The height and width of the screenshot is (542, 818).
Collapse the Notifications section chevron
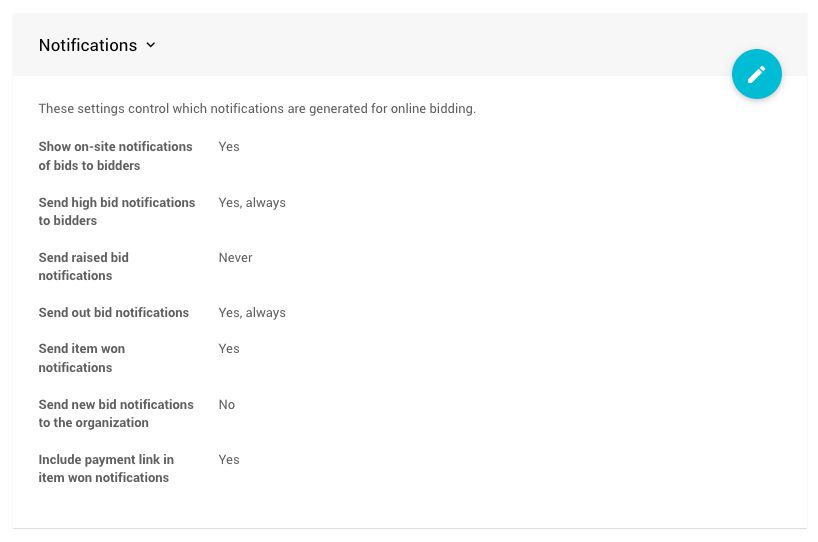click(151, 45)
